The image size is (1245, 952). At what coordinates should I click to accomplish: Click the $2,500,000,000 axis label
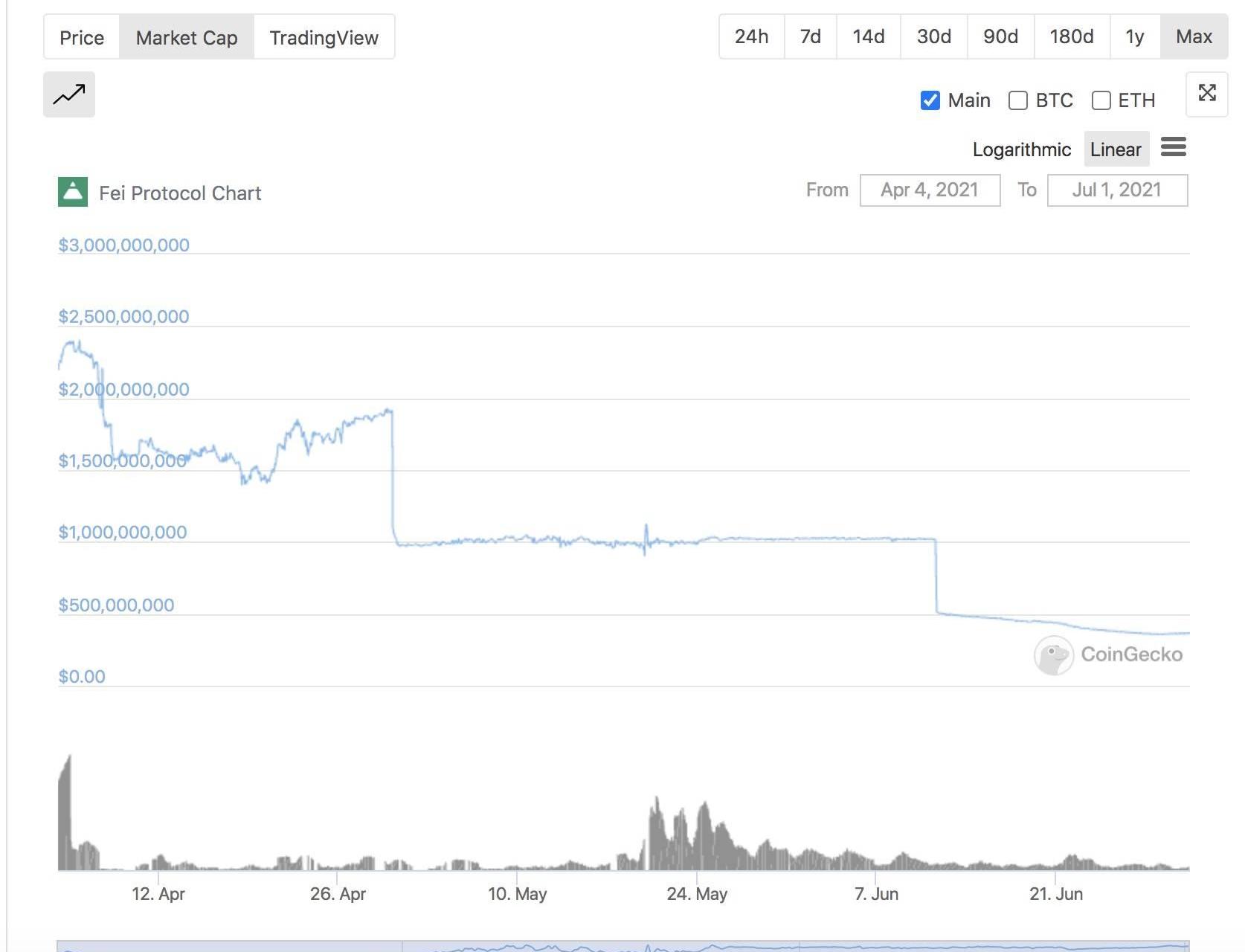(x=124, y=316)
